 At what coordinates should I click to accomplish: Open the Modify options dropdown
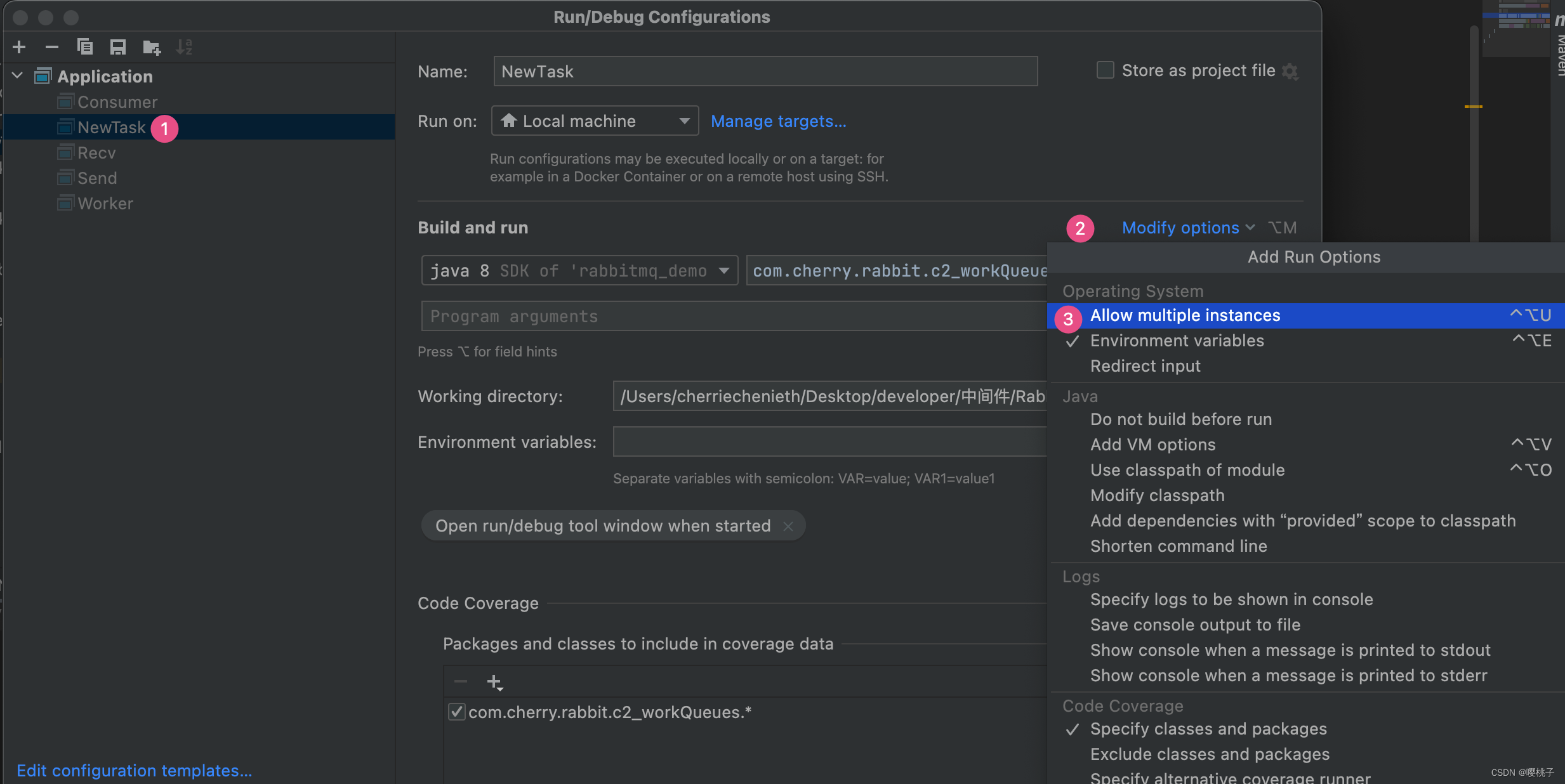click(x=1188, y=228)
